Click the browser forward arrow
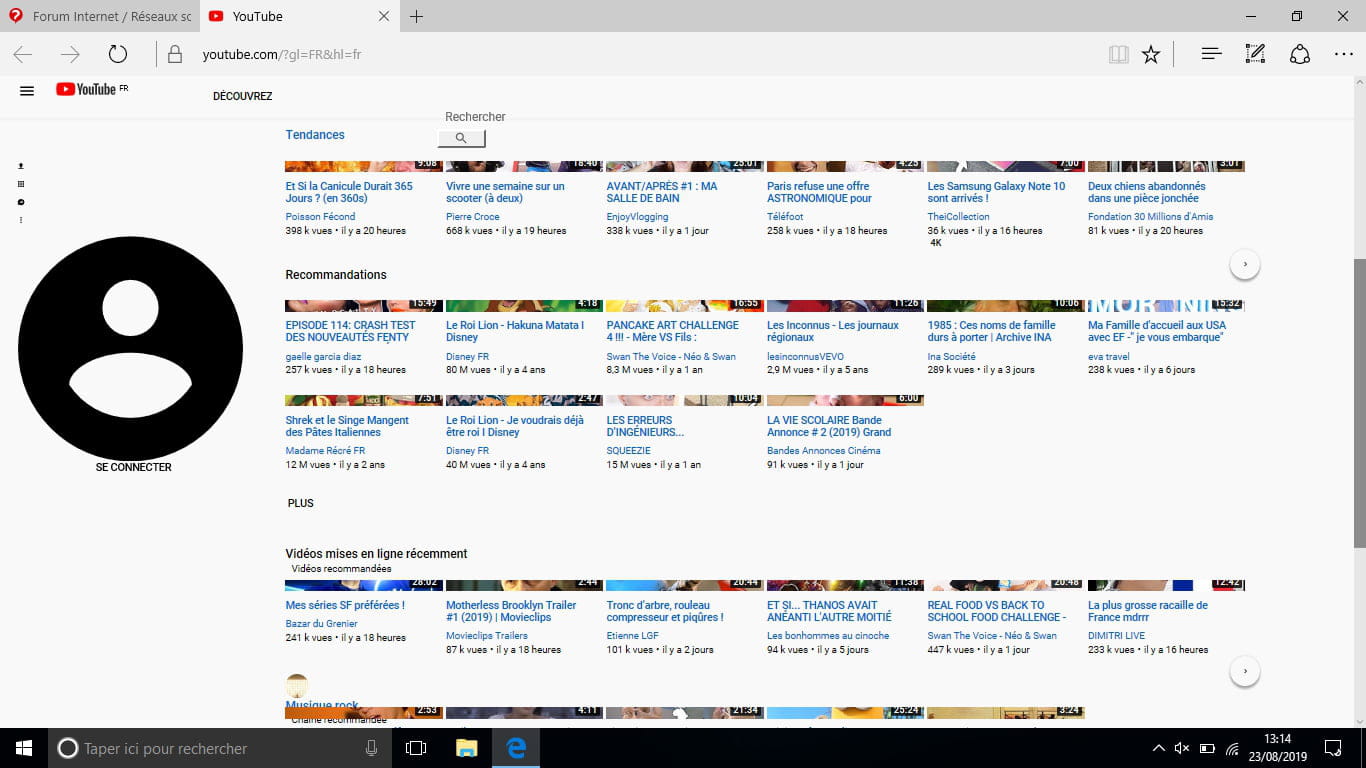This screenshot has width=1366, height=768. point(70,54)
